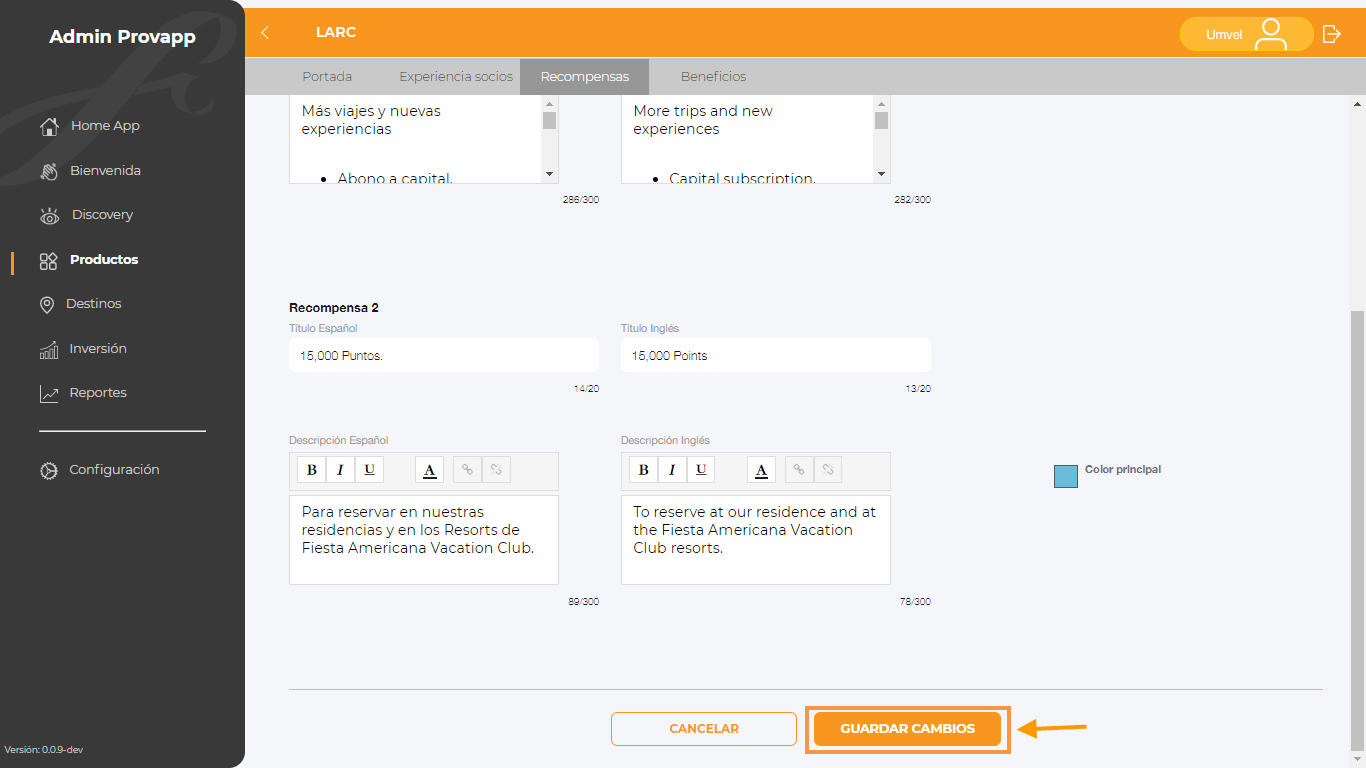Switch to the Beneficios tab
Viewport: 1366px width, 768px height.
tap(713, 77)
